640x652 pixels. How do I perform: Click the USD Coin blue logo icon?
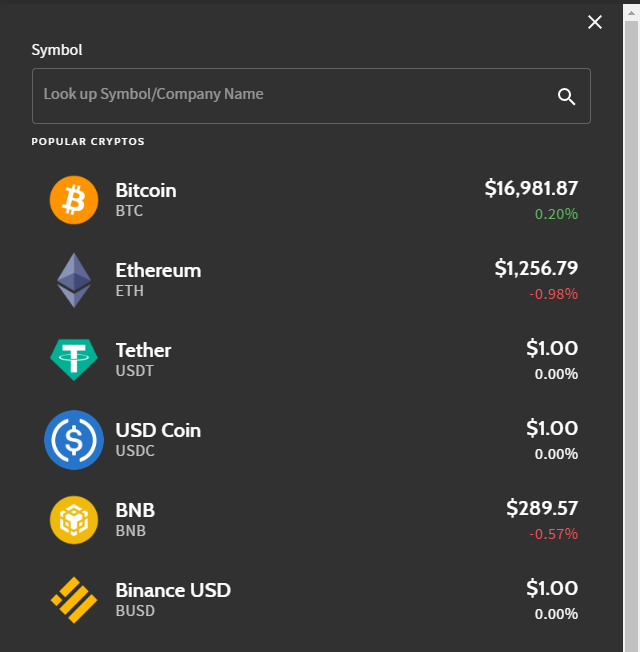coord(74,439)
